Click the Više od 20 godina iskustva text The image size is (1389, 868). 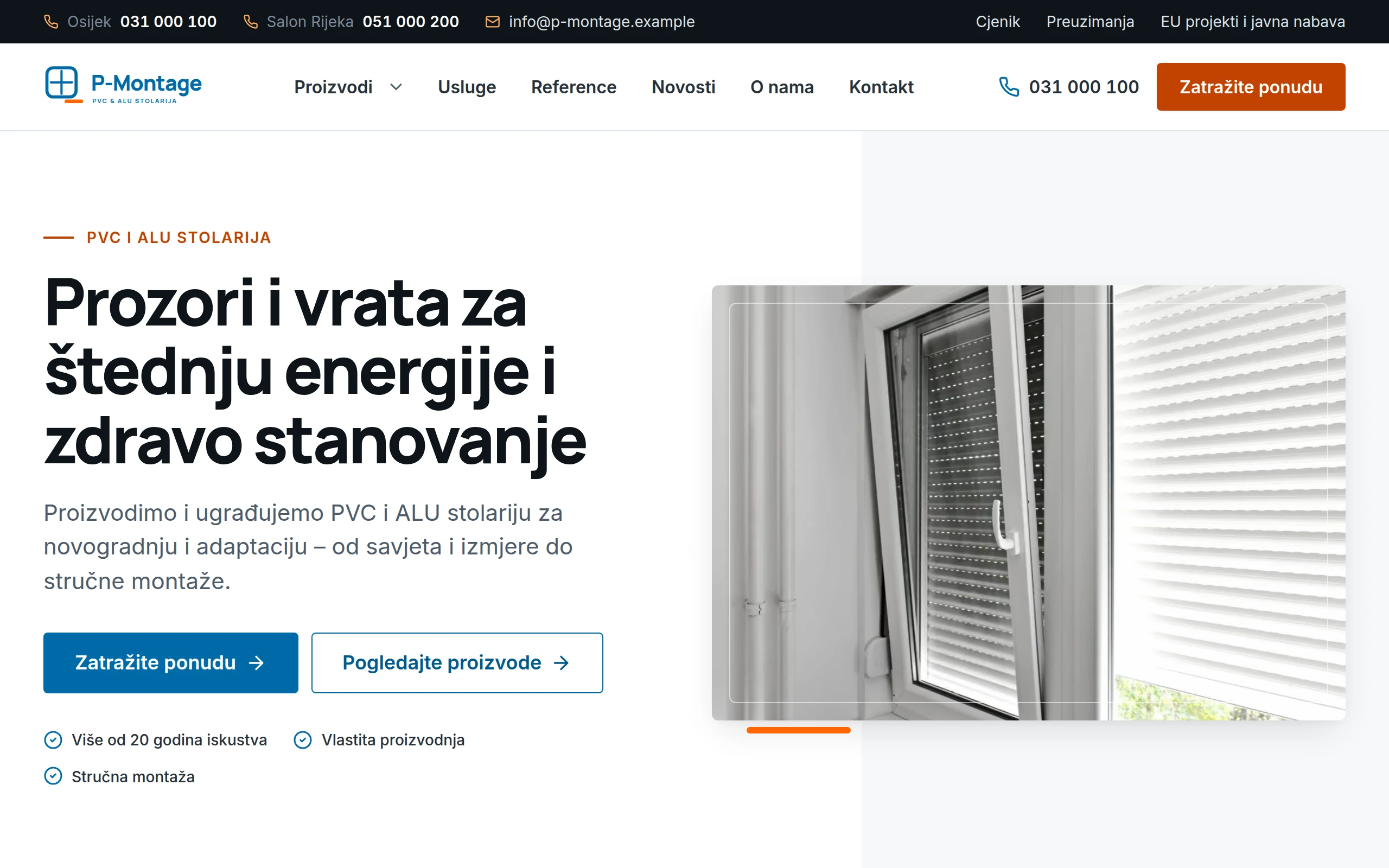[169, 740]
